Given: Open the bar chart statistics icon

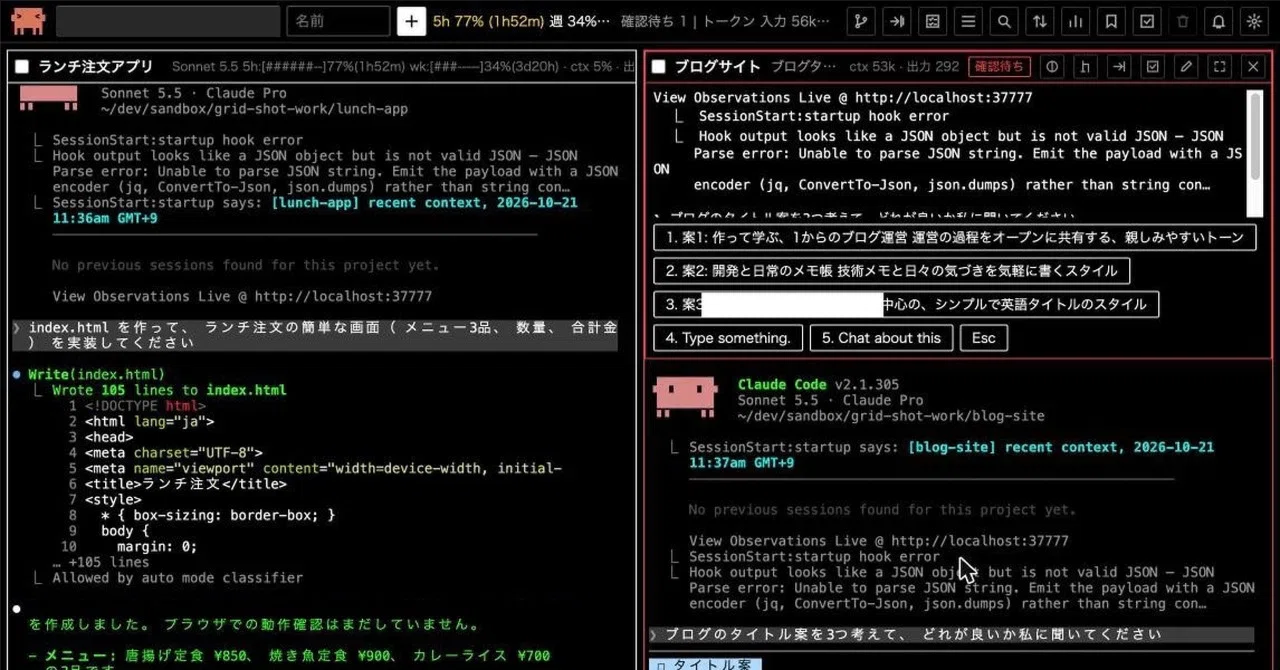Looking at the screenshot, I should coord(1076,21).
